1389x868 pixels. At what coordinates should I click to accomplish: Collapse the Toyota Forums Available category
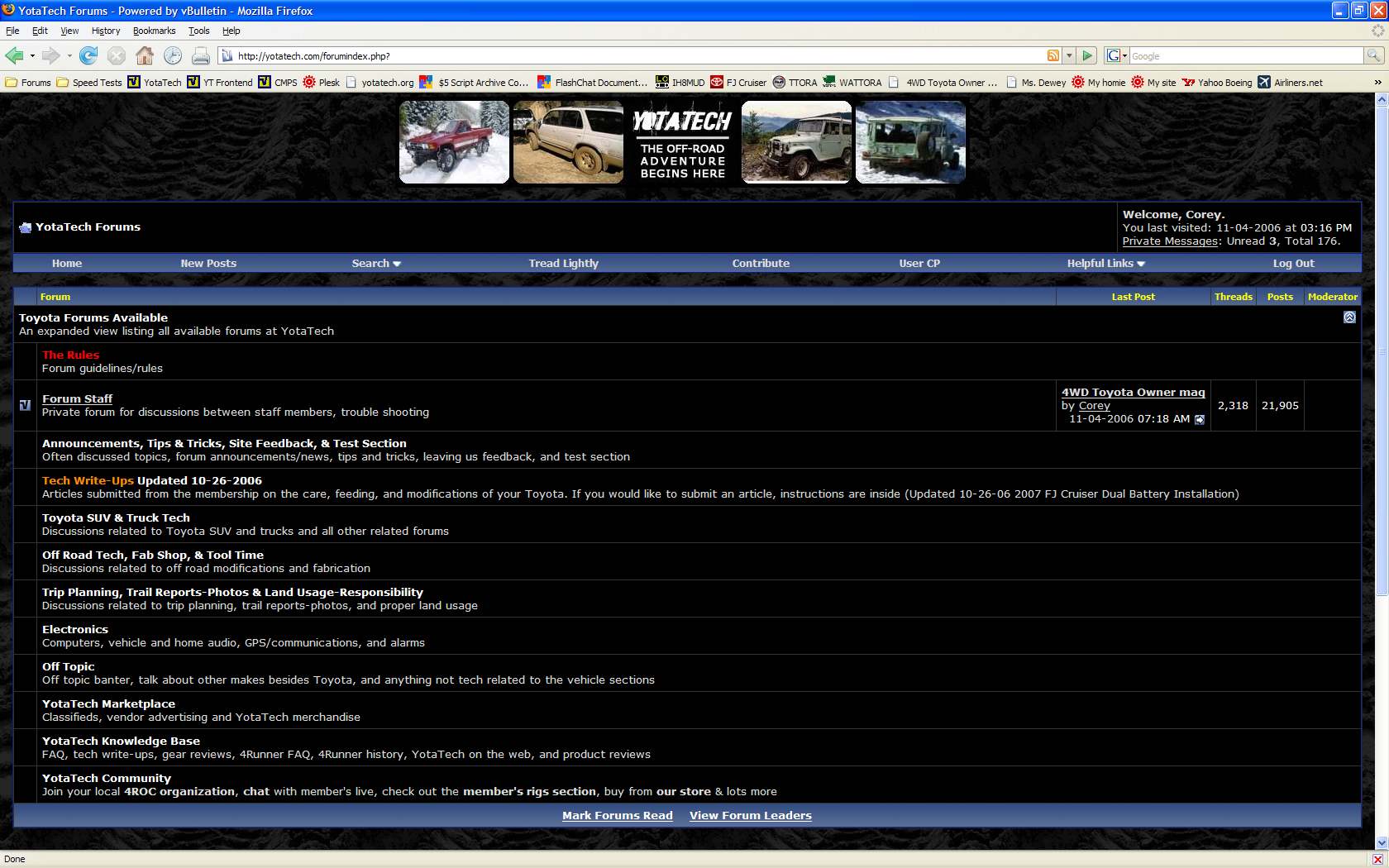coord(1349,317)
